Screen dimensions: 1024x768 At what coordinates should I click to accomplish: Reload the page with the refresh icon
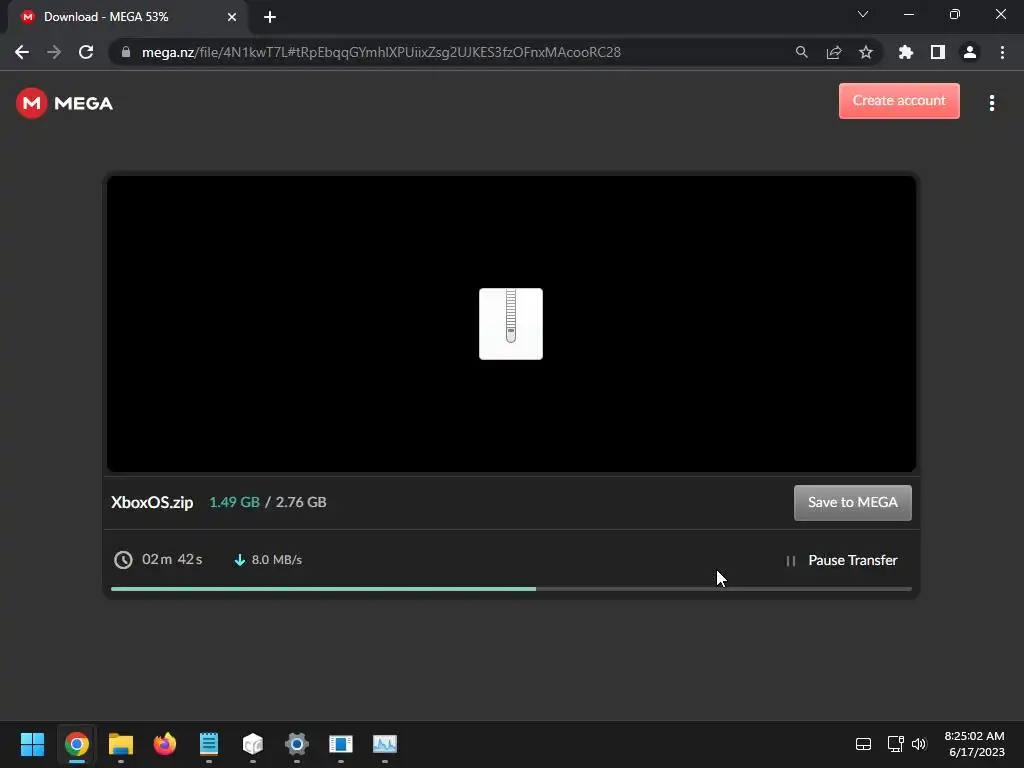coord(86,52)
